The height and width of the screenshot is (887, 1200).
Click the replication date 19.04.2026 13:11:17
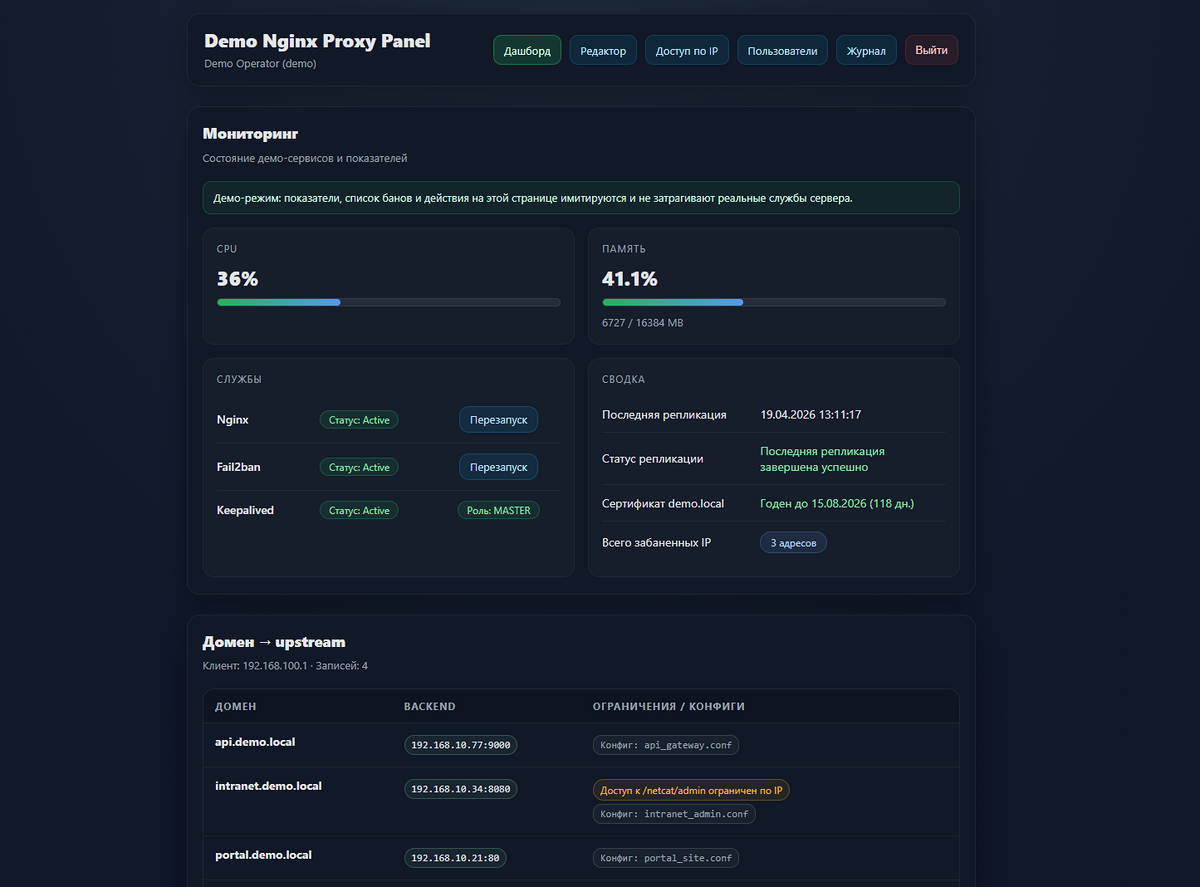(811, 414)
